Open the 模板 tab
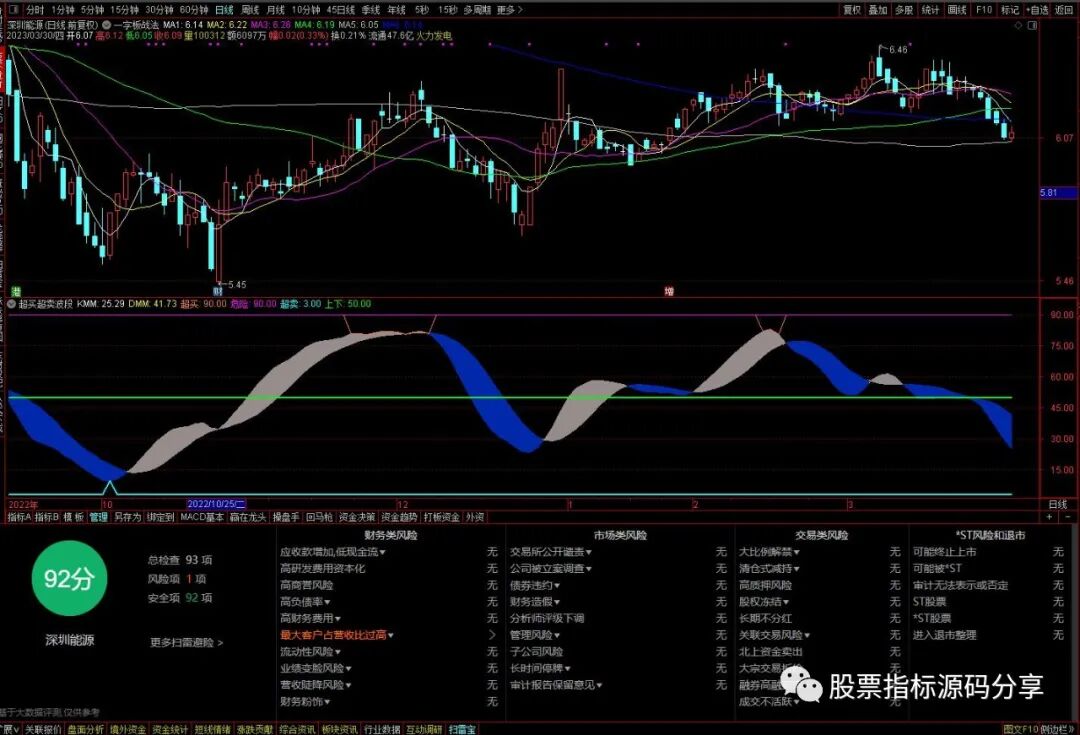The height and width of the screenshot is (735, 1080). pos(74,517)
